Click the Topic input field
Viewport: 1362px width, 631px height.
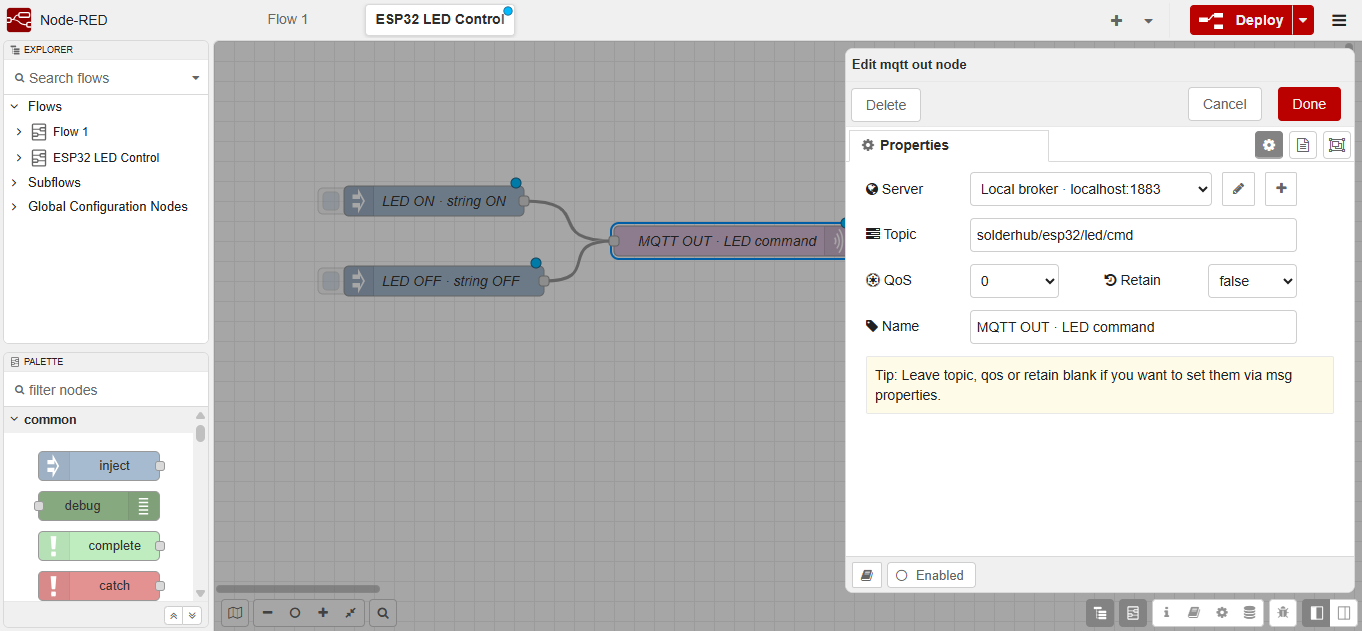pos(1133,235)
